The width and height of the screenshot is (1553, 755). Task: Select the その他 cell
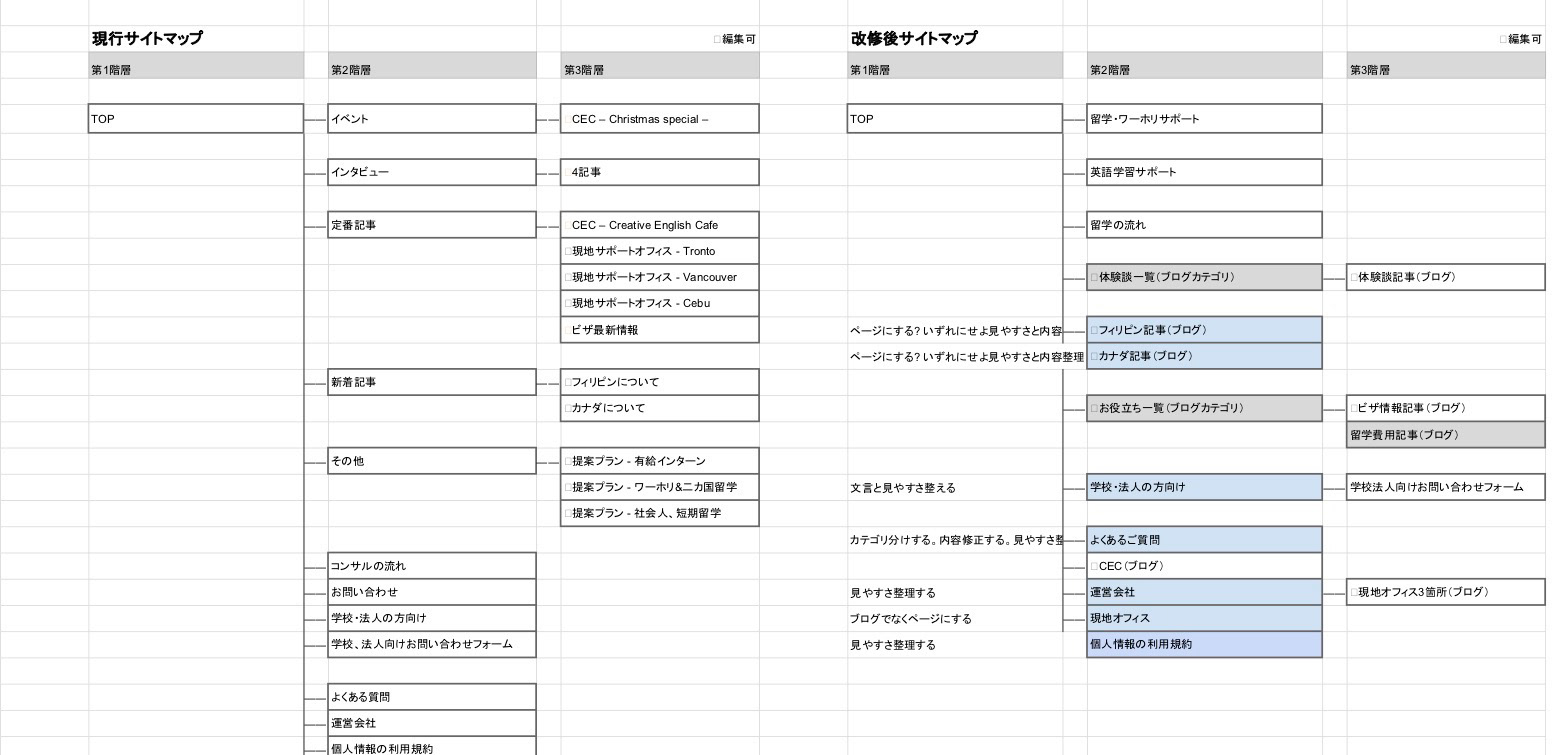point(432,461)
